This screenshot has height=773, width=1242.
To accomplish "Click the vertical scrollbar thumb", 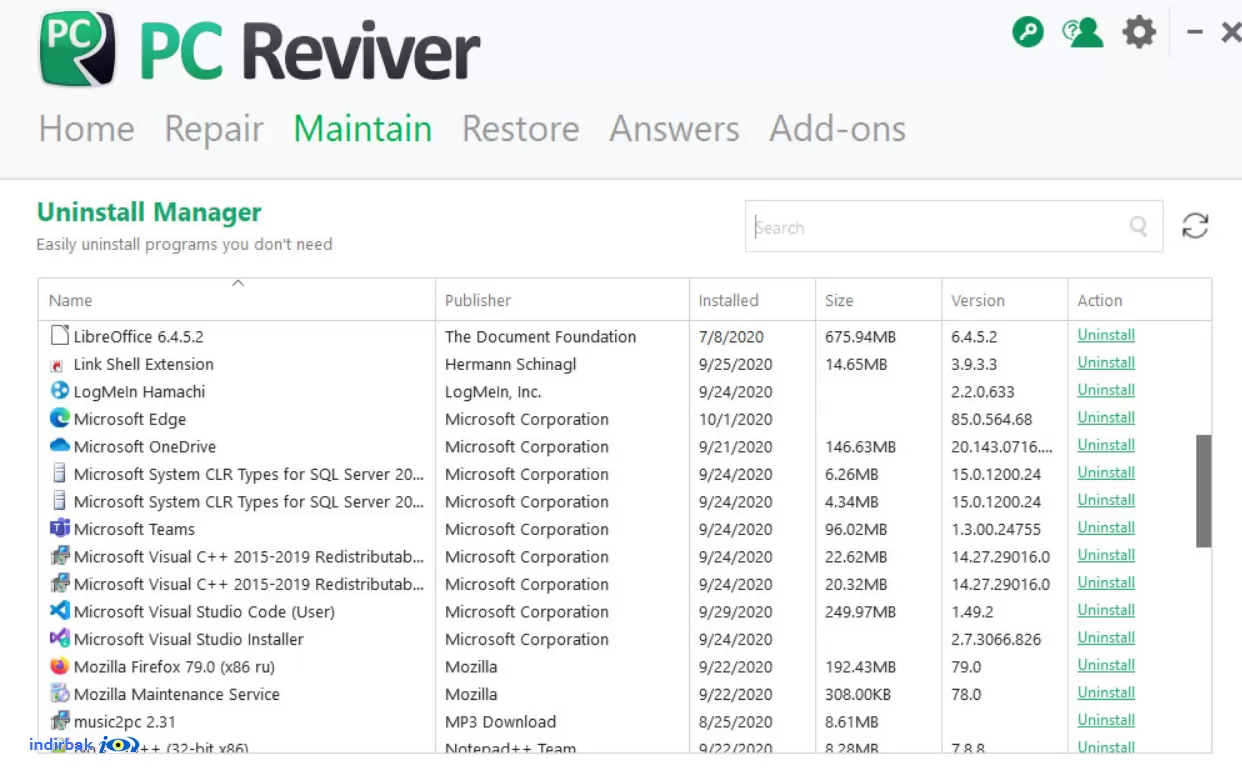I will (x=1204, y=491).
